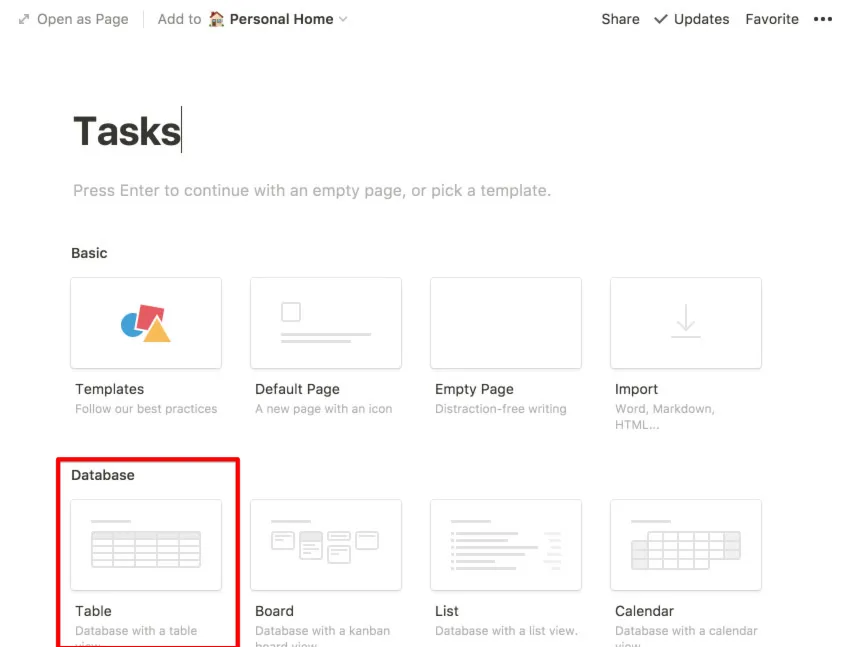Click the Templates label text
The height and width of the screenshot is (647, 848).
click(109, 389)
